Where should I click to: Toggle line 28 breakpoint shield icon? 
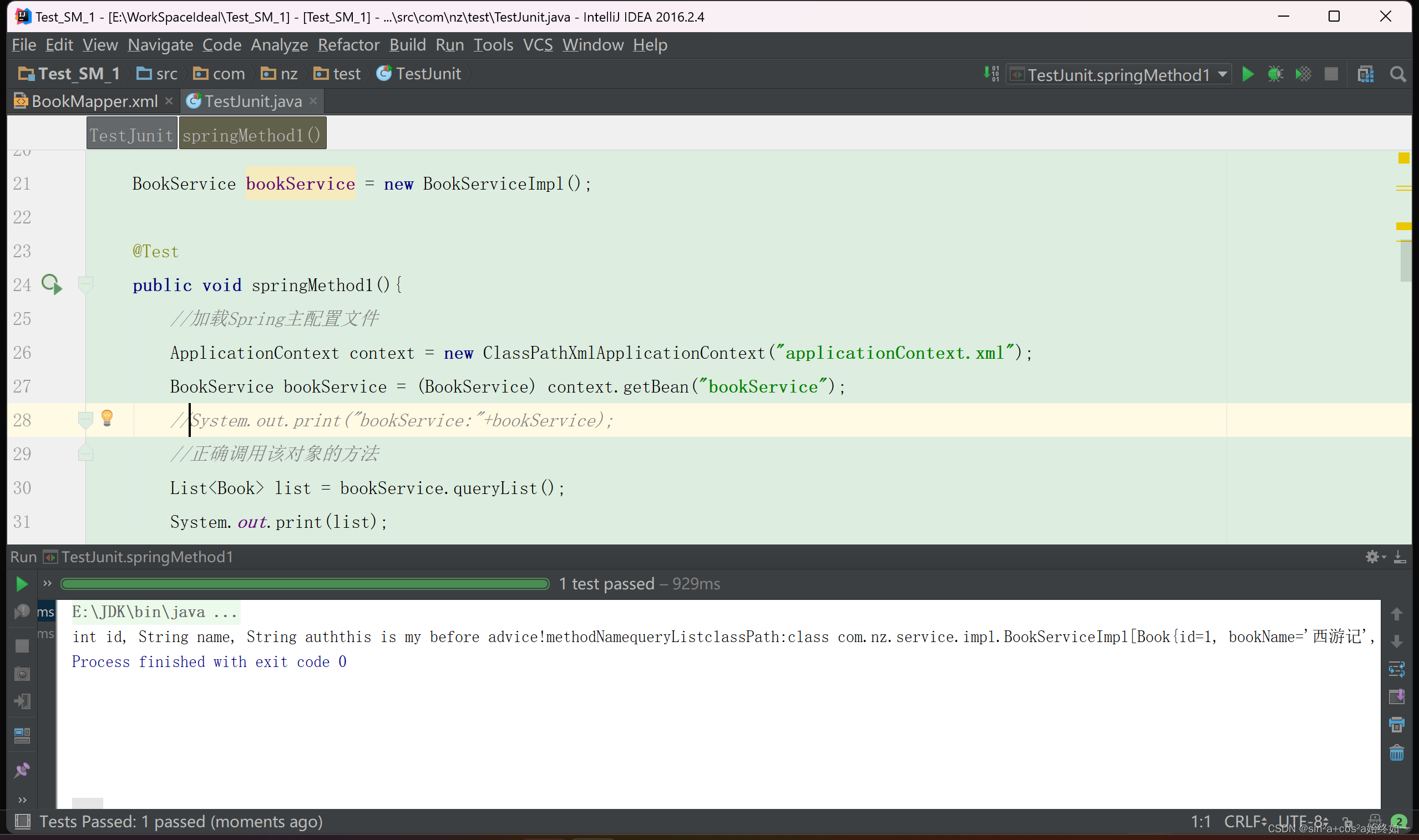point(82,419)
